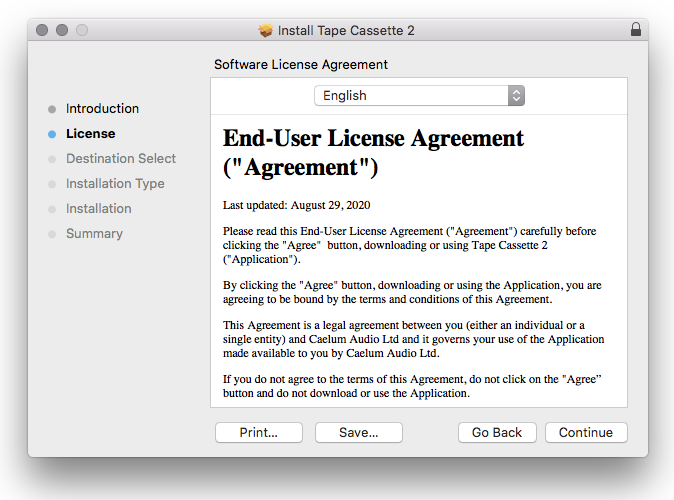Click the End-User License Agreement heading
This screenshot has width=674, height=500.
click(373, 153)
